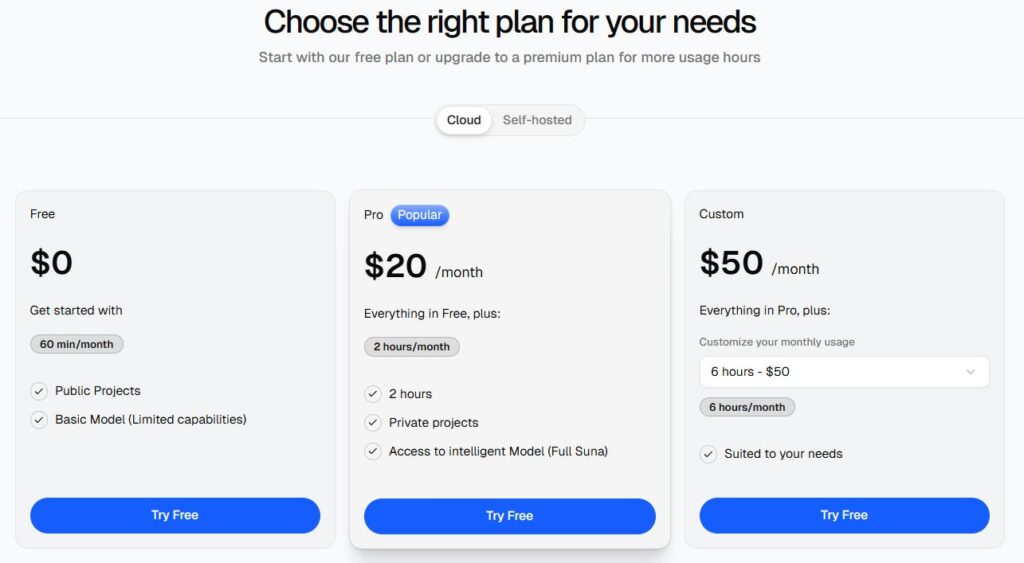Click the 60 min/month badge

coord(76,344)
